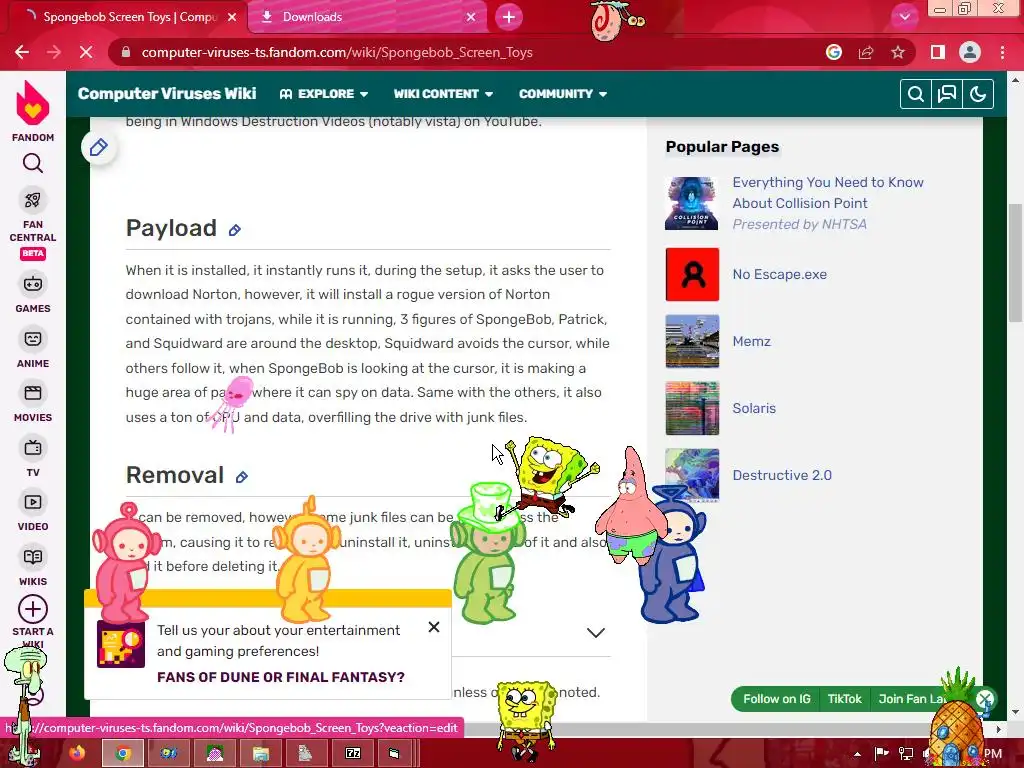Open 7-Zip from the taskbar
This screenshot has width=1024, height=768.
353,753
